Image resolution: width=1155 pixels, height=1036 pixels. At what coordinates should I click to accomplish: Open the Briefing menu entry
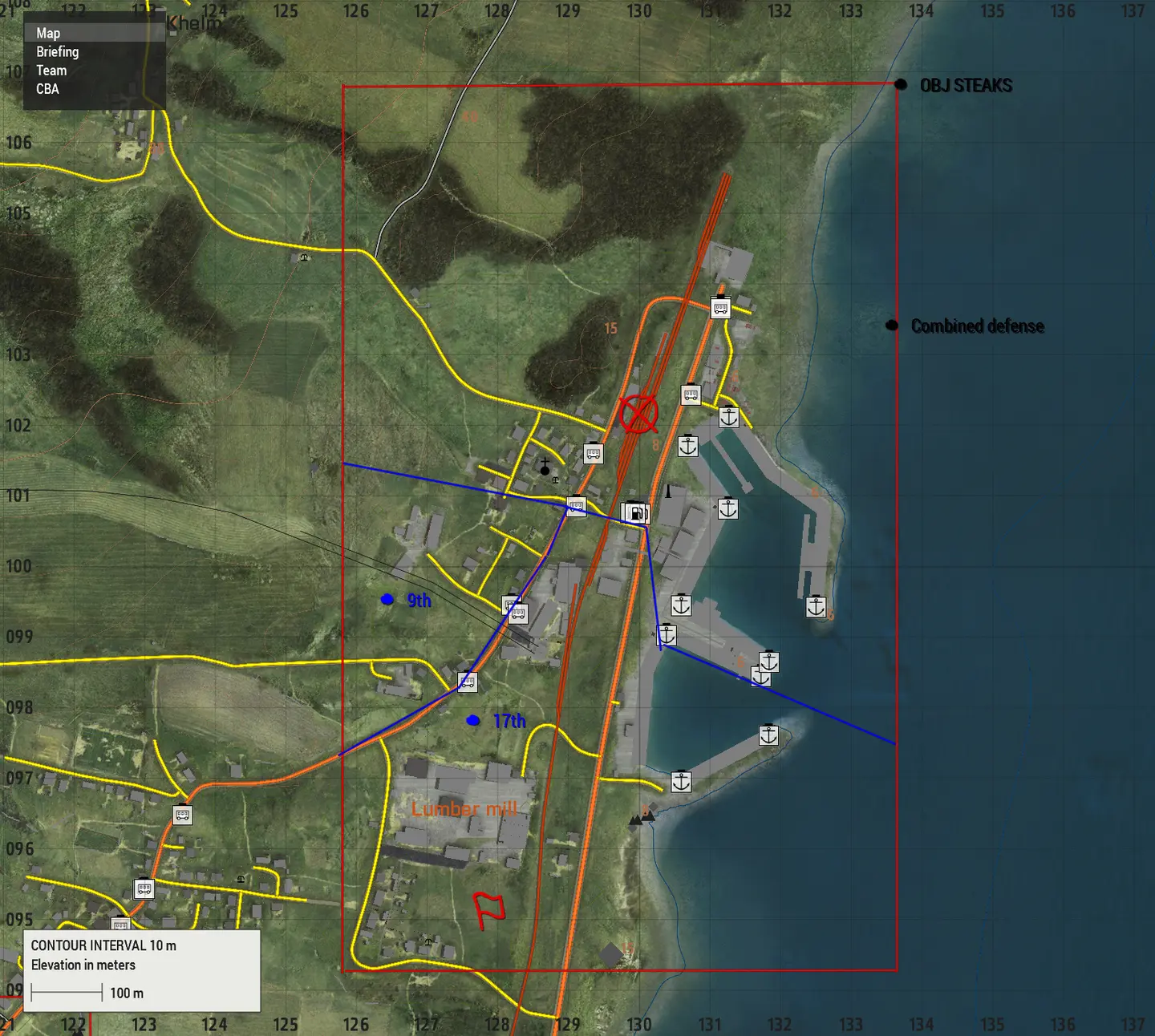[x=58, y=52]
